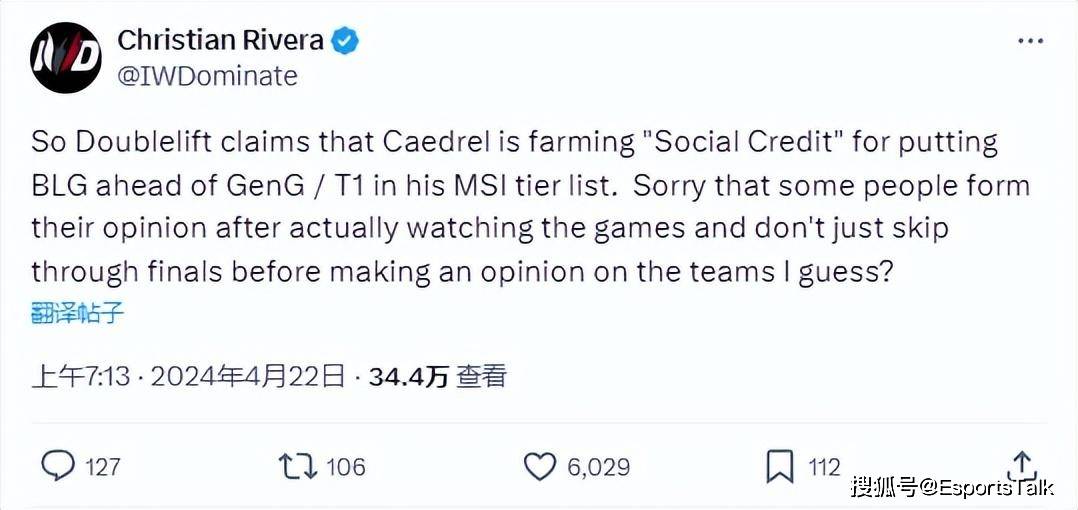The height and width of the screenshot is (510, 1078).
Task: Click the 翻译帖子 translate post link
Action: (x=77, y=312)
